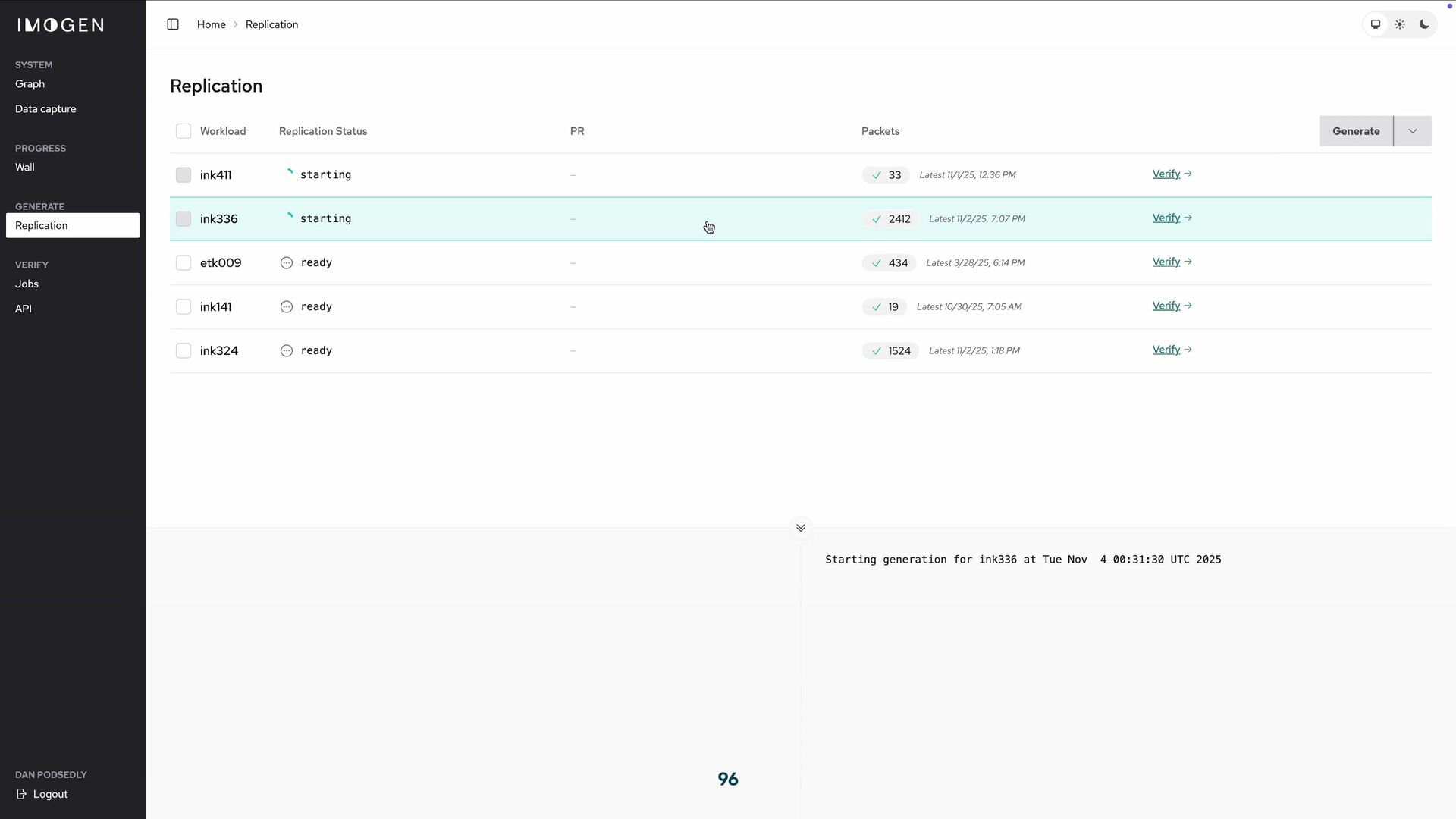
Task: Switch to dark theme moon icon
Action: tap(1424, 24)
